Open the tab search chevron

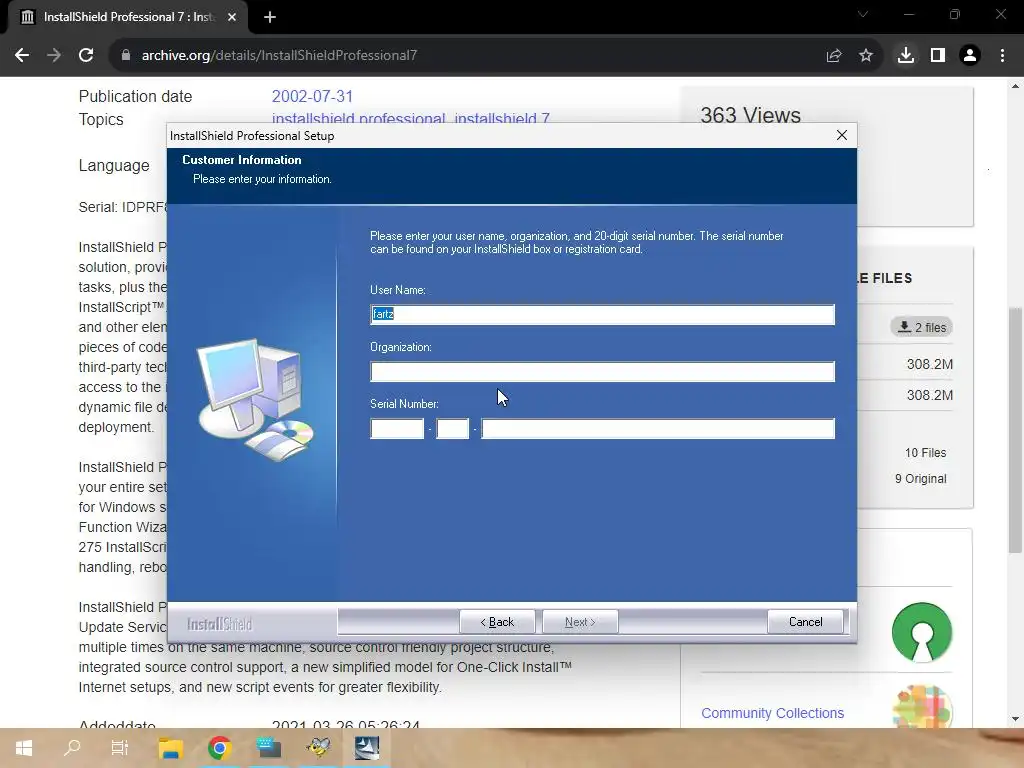[863, 14]
